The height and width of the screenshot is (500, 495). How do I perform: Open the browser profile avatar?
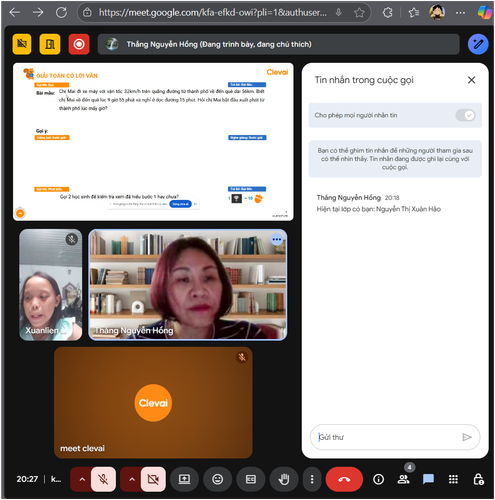point(437,12)
